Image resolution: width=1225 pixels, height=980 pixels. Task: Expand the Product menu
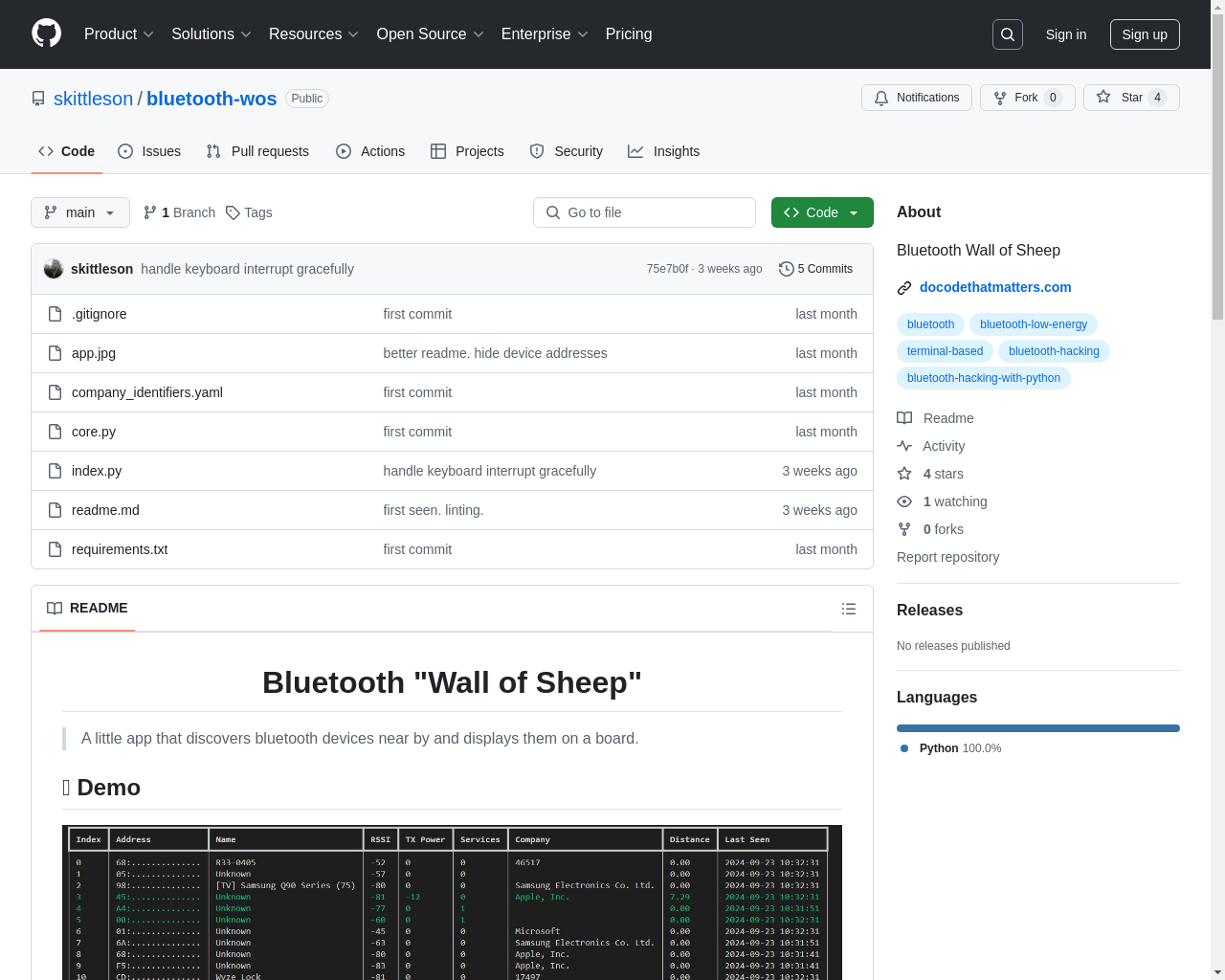click(119, 34)
